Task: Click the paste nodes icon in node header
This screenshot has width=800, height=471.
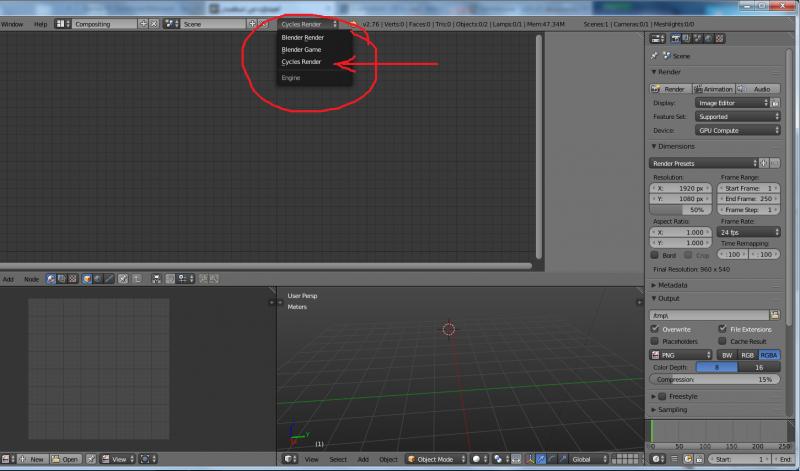Action: 214,279
